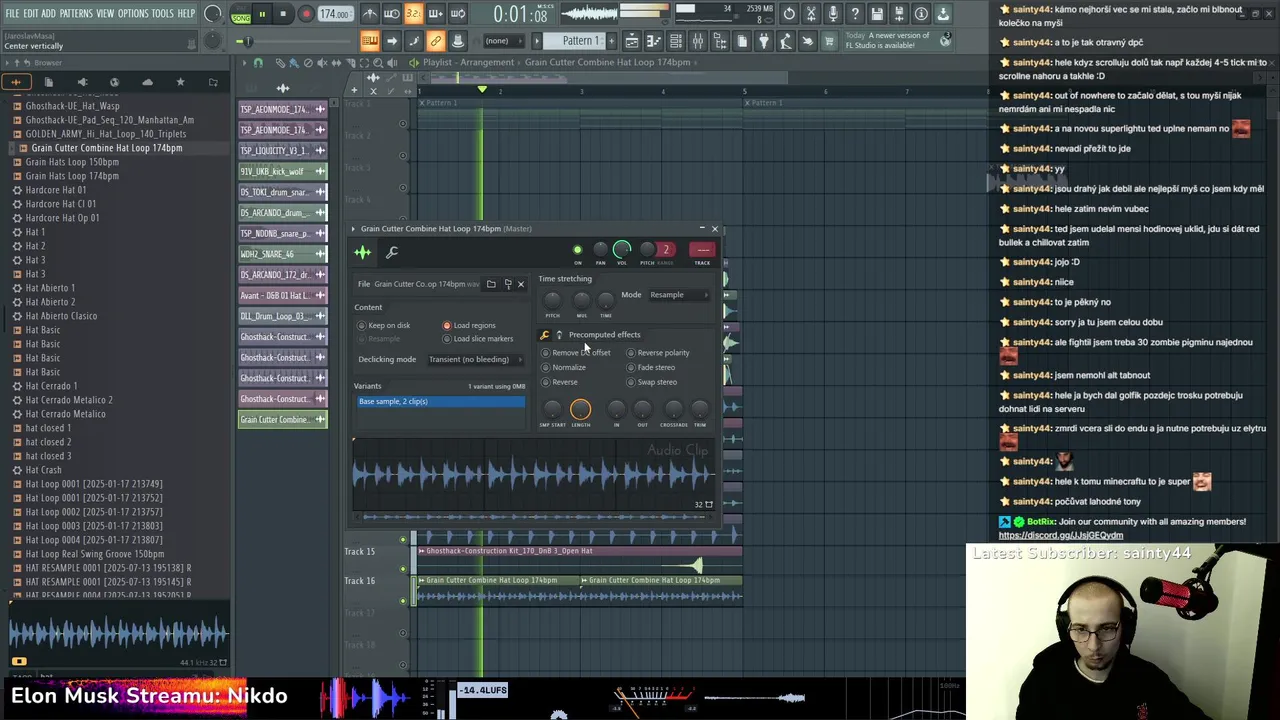The height and width of the screenshot is (720, 1280).
Task: Click the load sample folder icon
Action: click(x=491, y=284)
